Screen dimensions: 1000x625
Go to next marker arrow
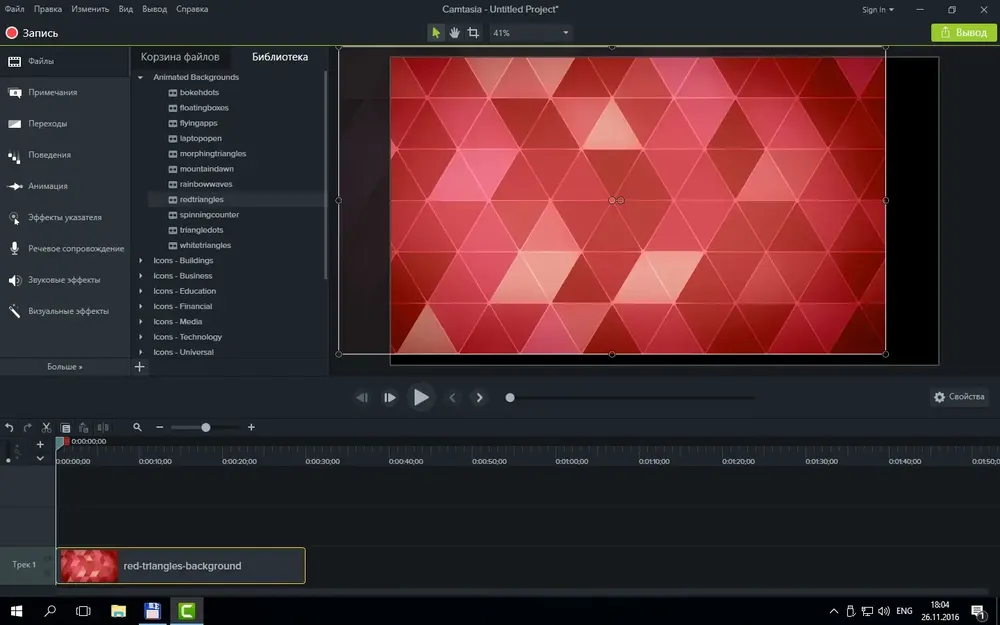click(x=480, y=397)
